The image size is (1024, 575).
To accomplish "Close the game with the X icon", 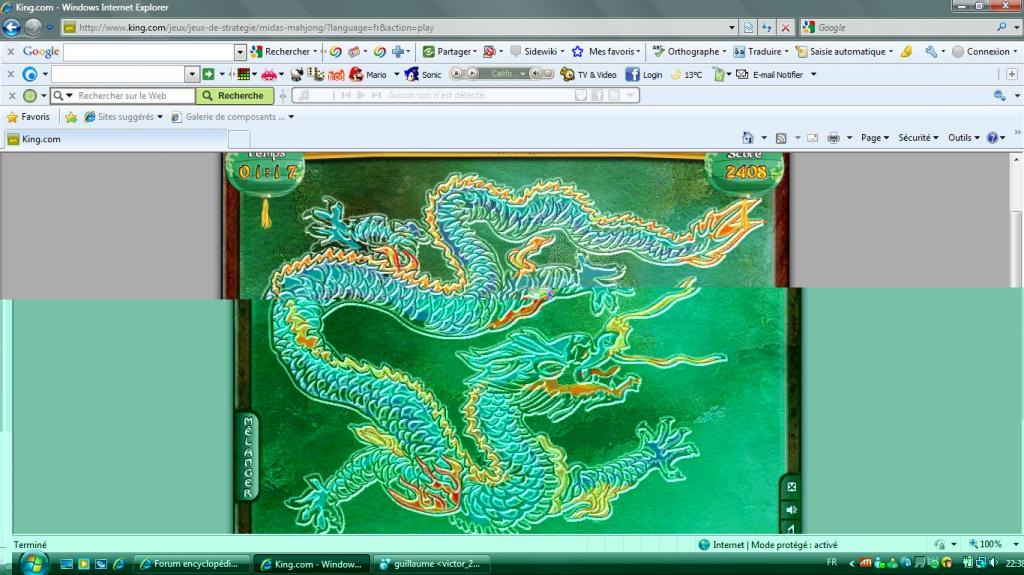I will coord(792,487).
